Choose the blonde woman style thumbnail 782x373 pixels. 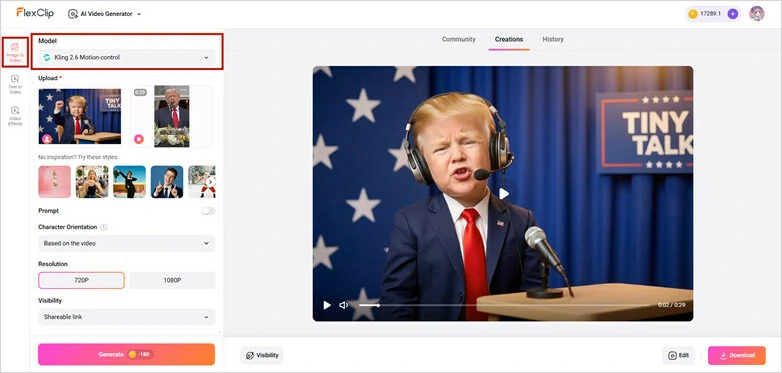pyautogui.click(x=92, y=182)
